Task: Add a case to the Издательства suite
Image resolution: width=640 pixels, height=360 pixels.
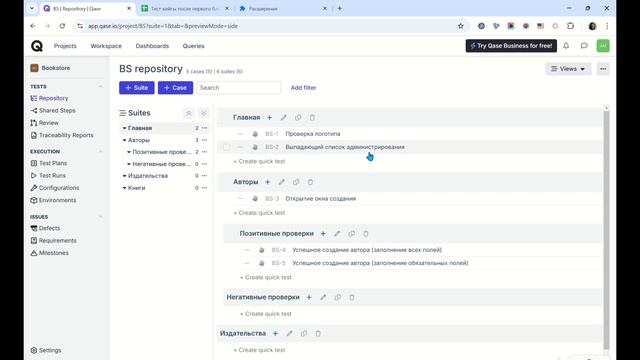Action: point(275,333)
